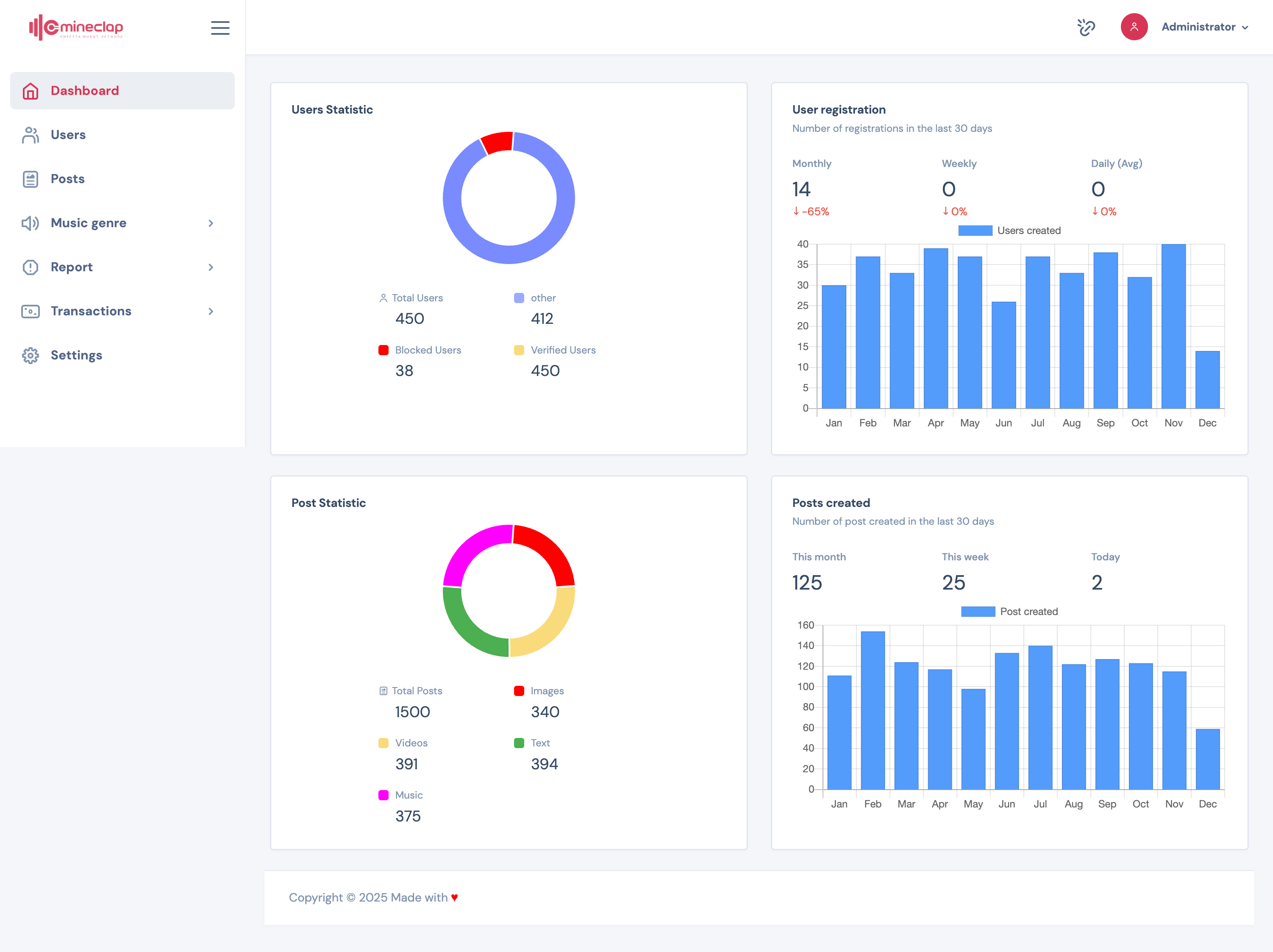
Task: Click the red Blocked Users swatch
Action: click(x=383, y=350)
